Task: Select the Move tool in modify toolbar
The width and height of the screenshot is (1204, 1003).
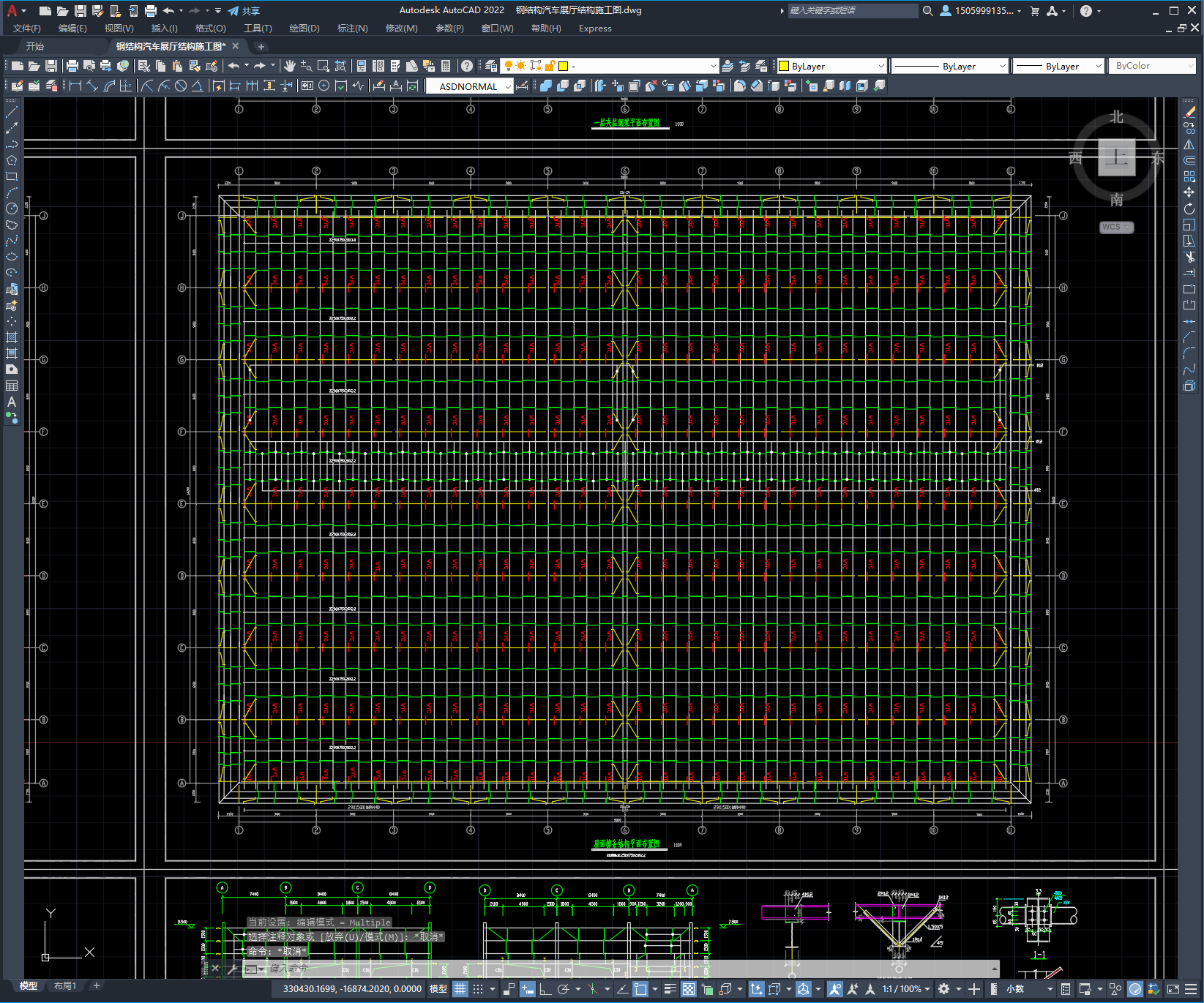Action: 1189,192
